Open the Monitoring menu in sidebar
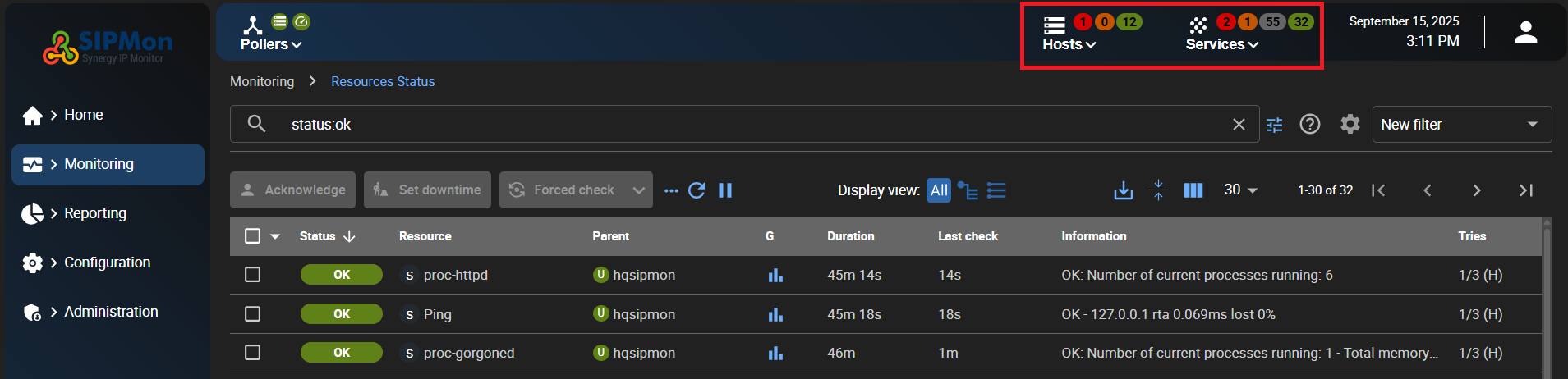Screen dimensions: 1568x379 click(108, 165)
